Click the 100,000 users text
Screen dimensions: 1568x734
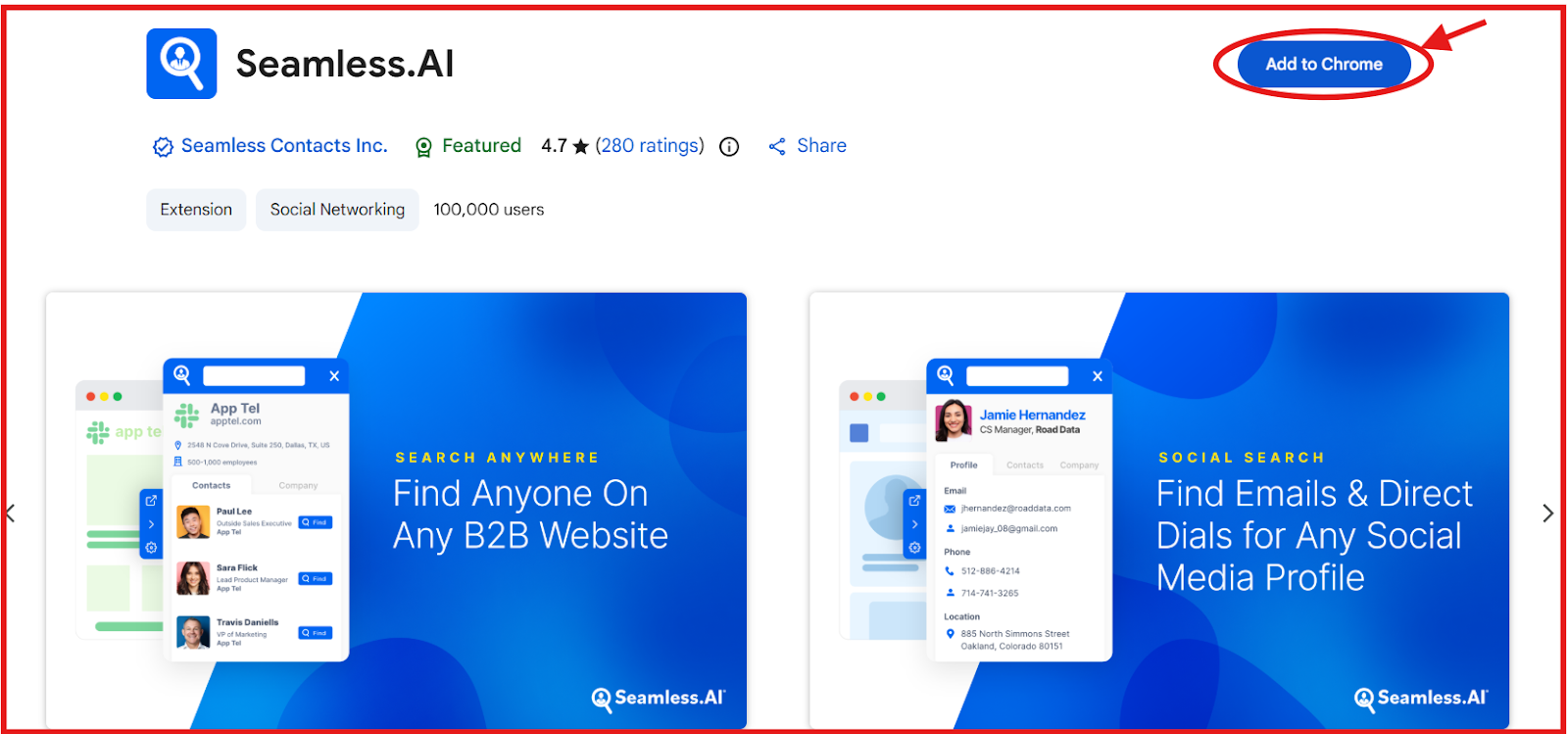(489, 210)
